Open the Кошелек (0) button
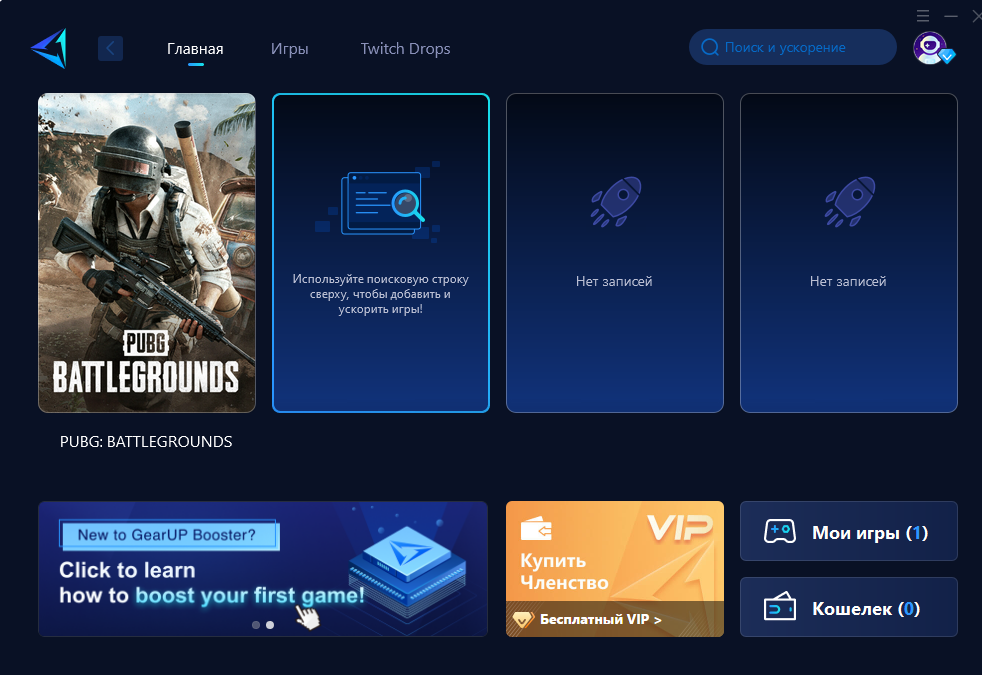This screenshot has height=675, width=982. 849,607
